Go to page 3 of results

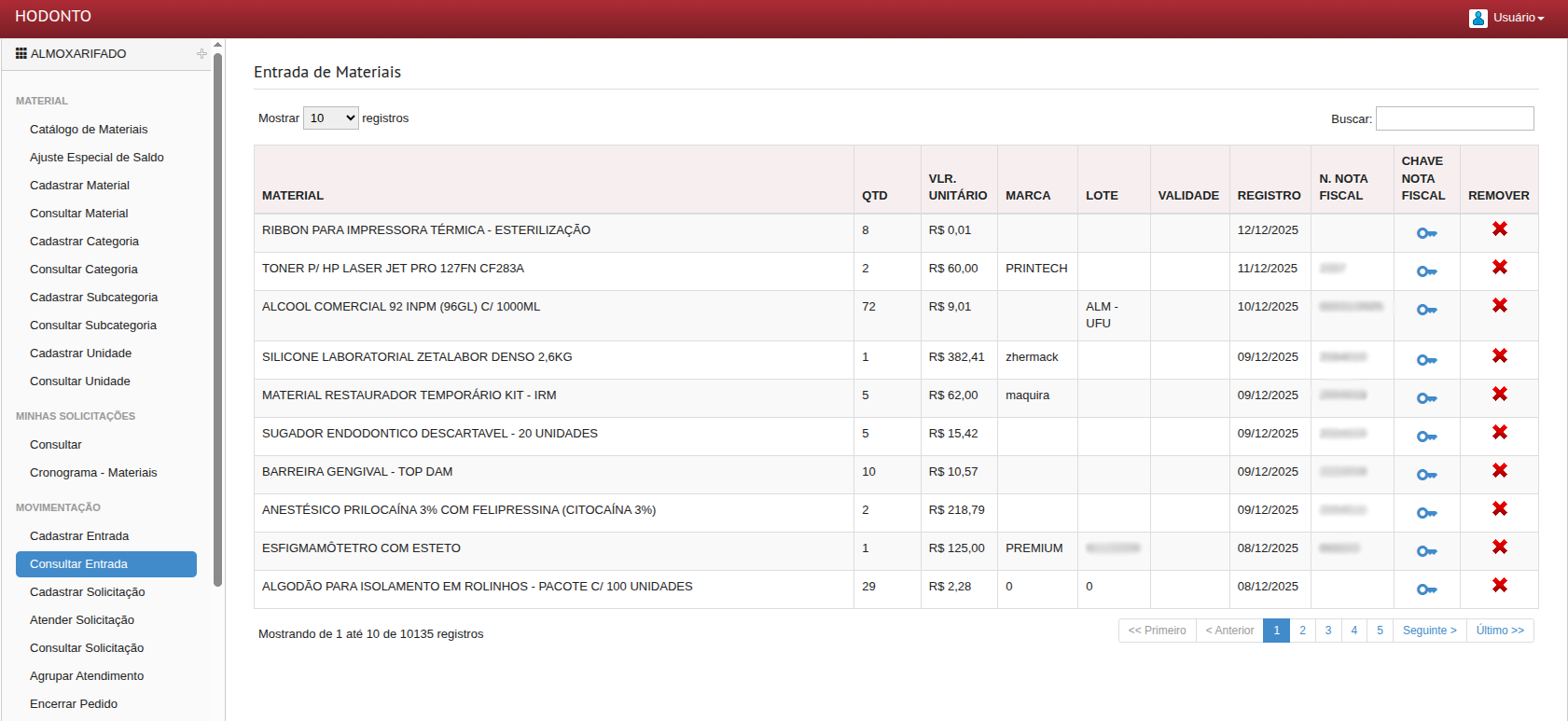click(x=1328, y=631)
